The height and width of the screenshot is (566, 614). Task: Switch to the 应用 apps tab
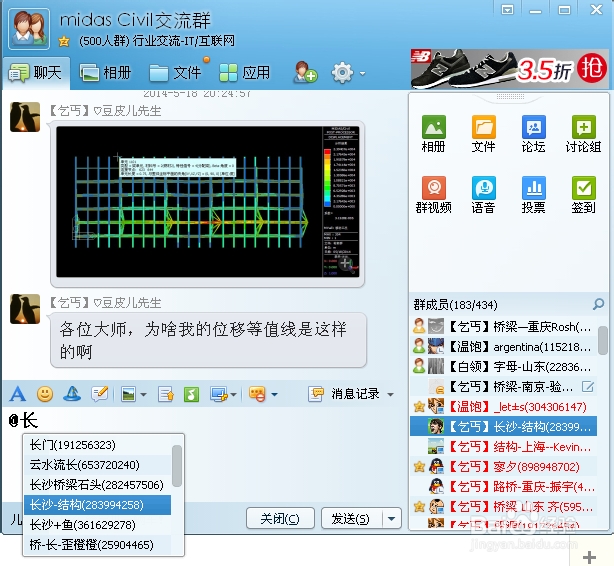point(244,73)
